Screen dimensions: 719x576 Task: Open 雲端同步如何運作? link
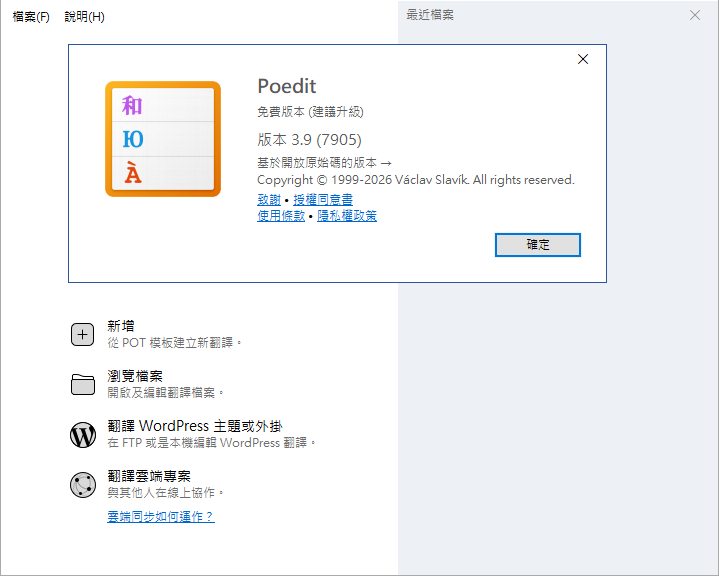tap(160, 516)
